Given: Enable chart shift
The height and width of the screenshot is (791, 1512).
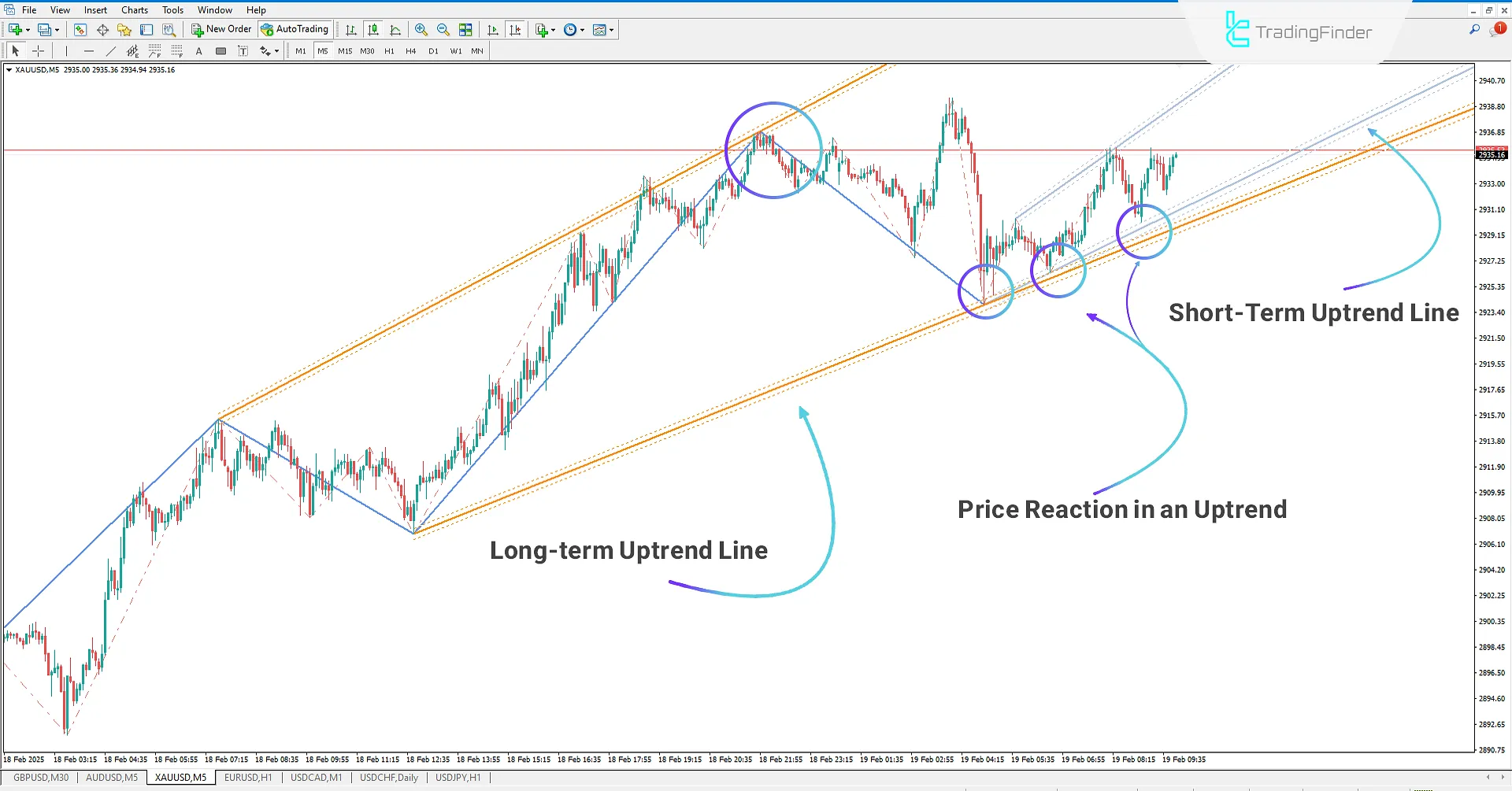Looking at the screenshot, I should [x=515, y=29].
